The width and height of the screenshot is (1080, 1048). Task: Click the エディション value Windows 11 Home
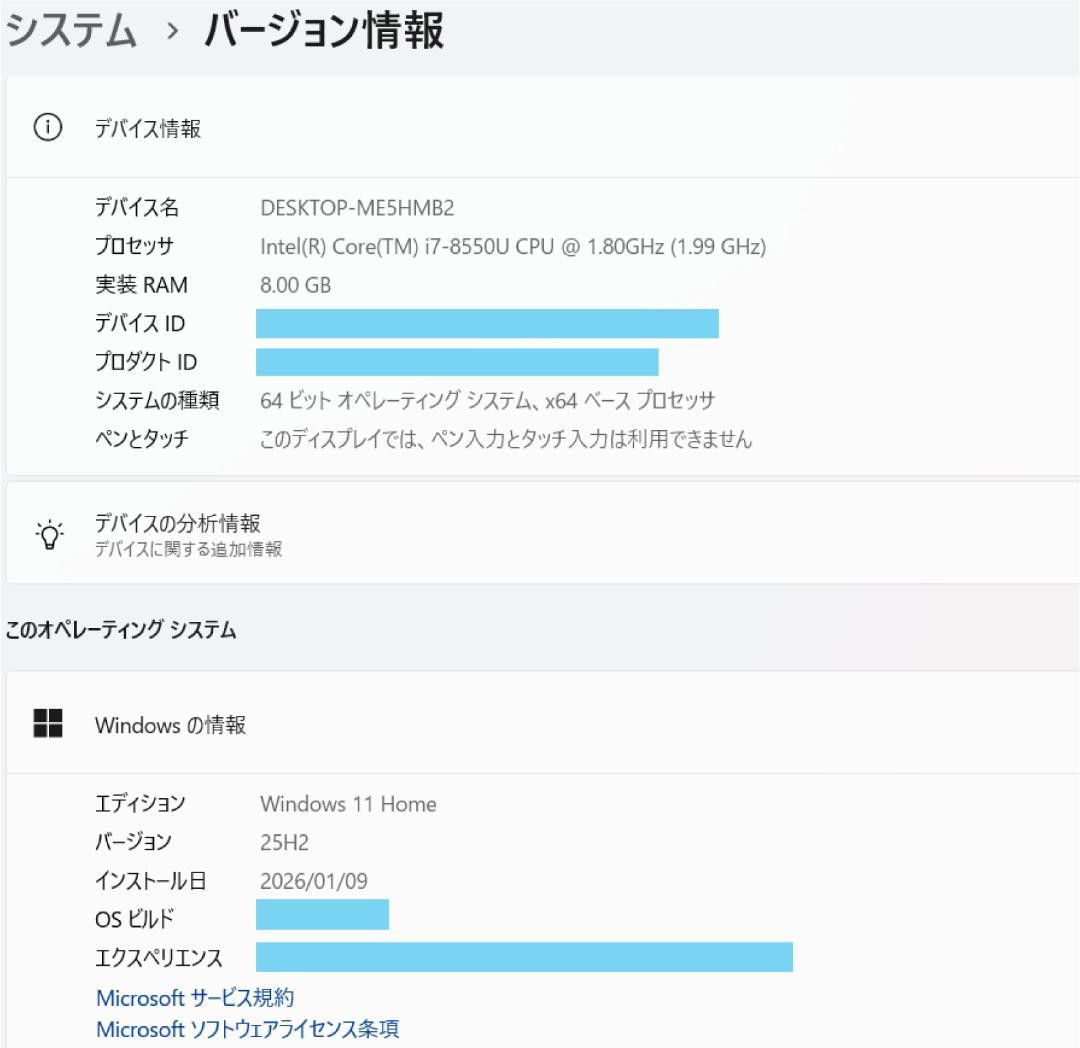[x=348, y=804]
